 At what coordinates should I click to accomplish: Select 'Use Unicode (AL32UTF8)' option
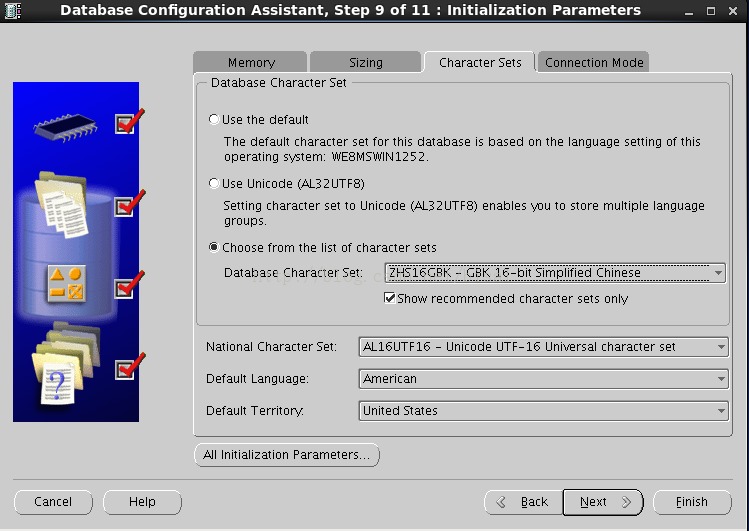click(x=214, y=183)
